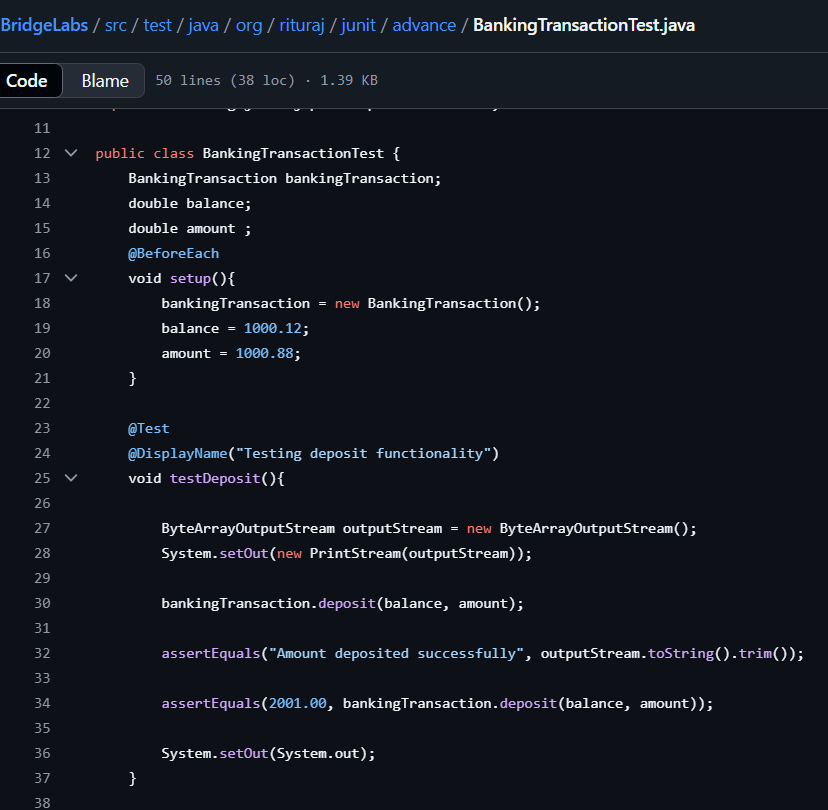Select line number 27
The height and width of the screenshot is (810, 828).
tap(42, 528)
